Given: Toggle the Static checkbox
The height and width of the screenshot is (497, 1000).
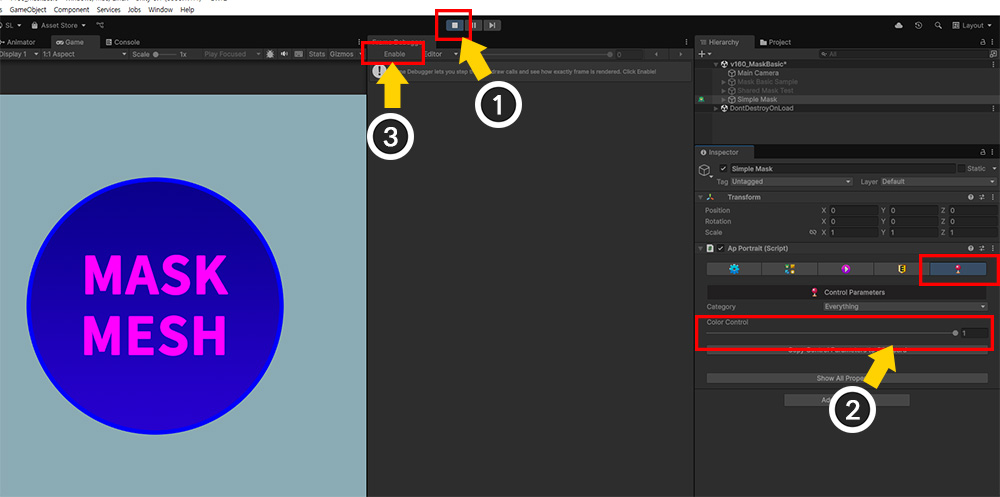Looking at the screenshot, I should 961,168.
